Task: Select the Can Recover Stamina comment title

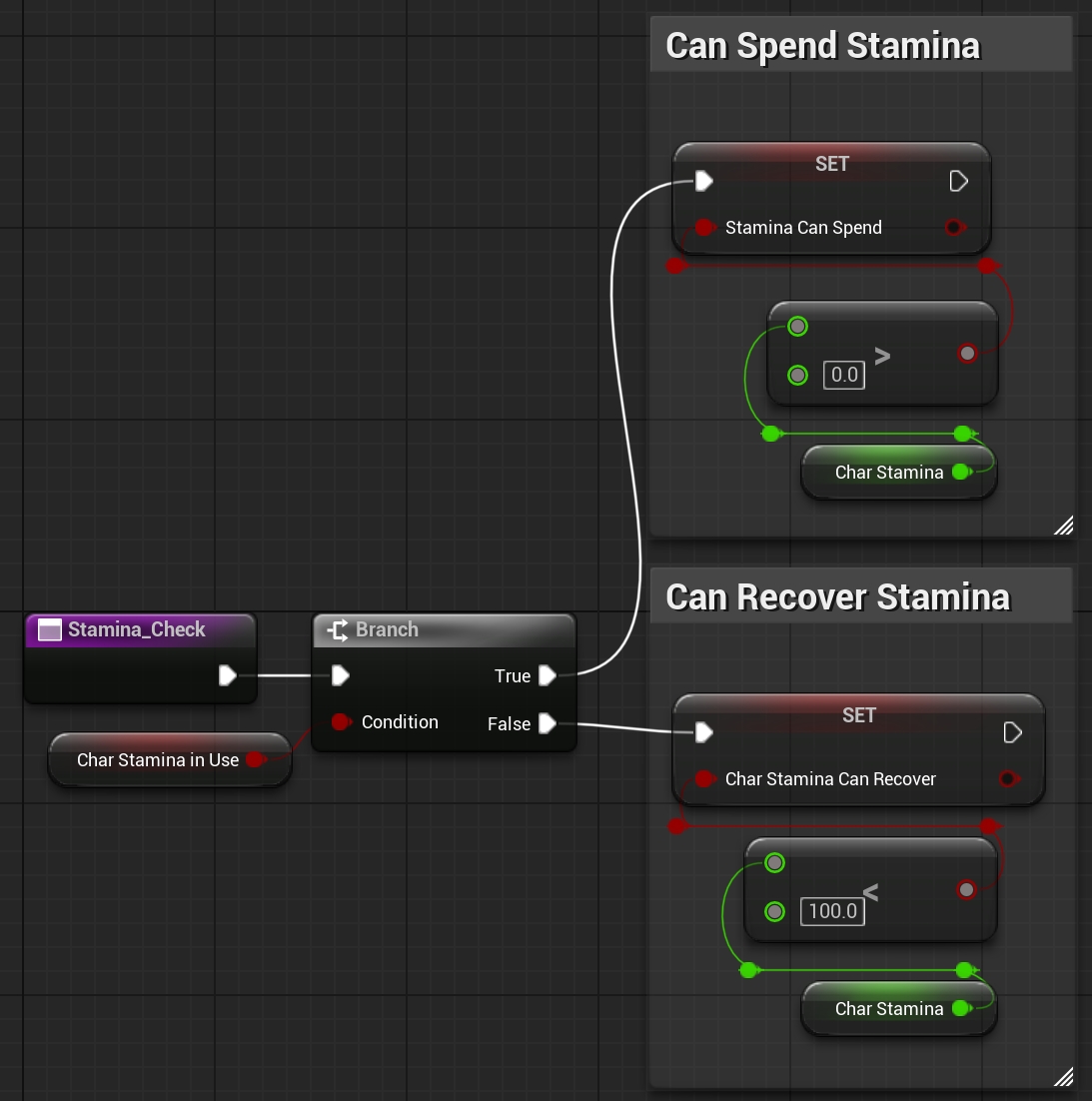Action: pos(837,597)
